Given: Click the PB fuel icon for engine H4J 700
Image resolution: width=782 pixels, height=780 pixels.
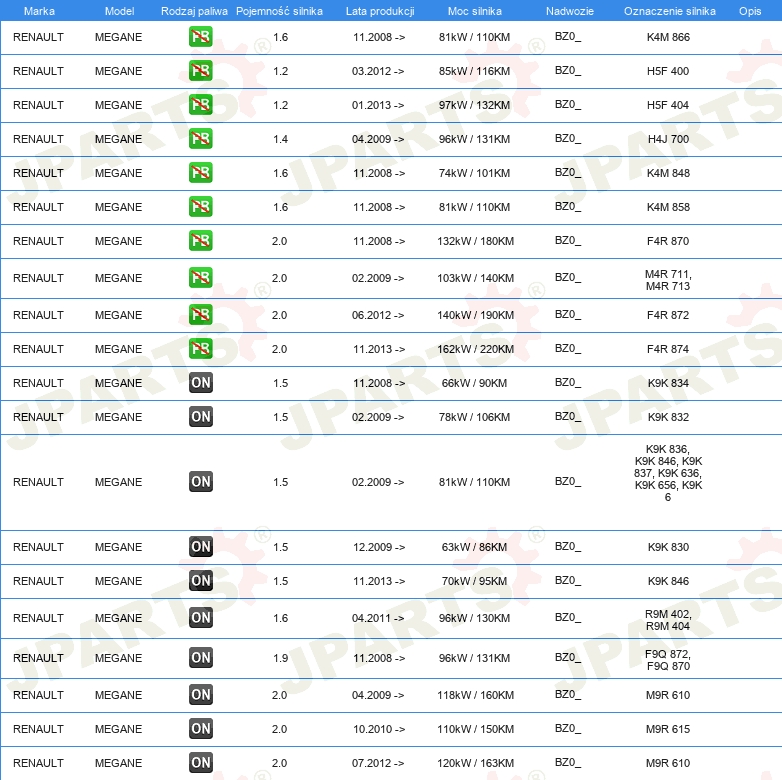Looking at the screenshot, I should pyautogui.click(x=200, y=139).
